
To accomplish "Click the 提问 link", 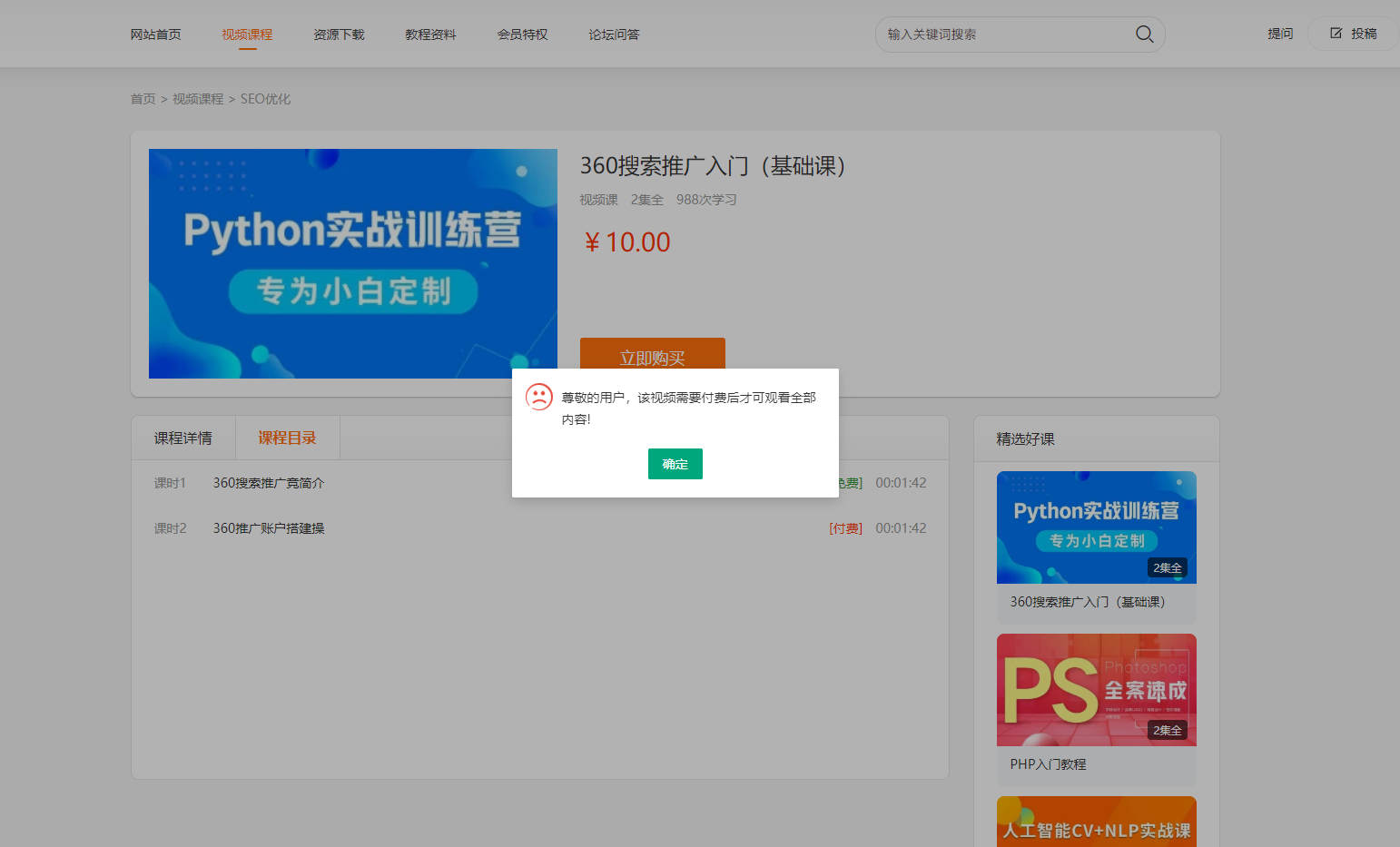I will 1280,34.
